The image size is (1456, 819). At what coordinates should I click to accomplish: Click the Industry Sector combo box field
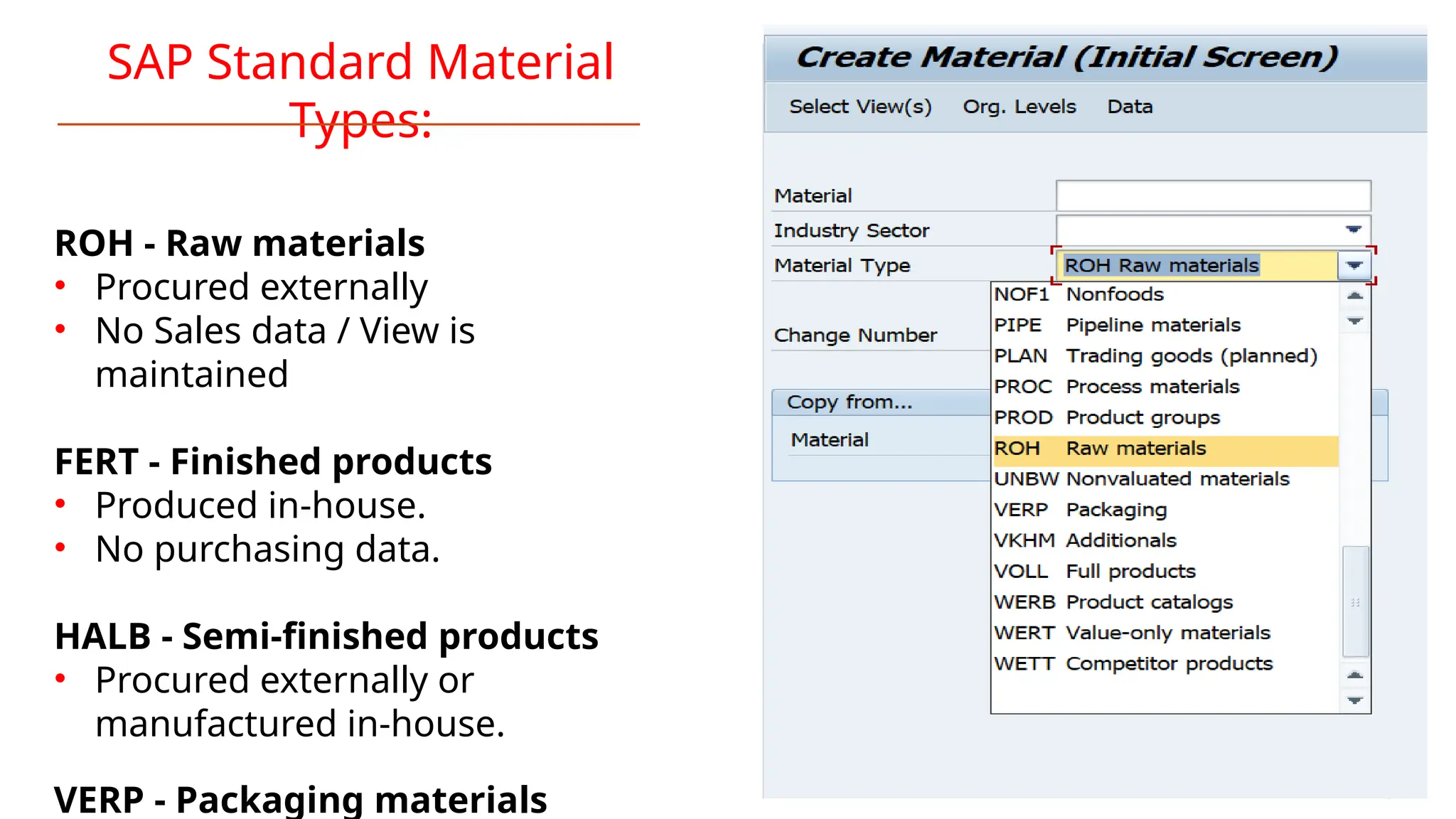[1213, 230]
